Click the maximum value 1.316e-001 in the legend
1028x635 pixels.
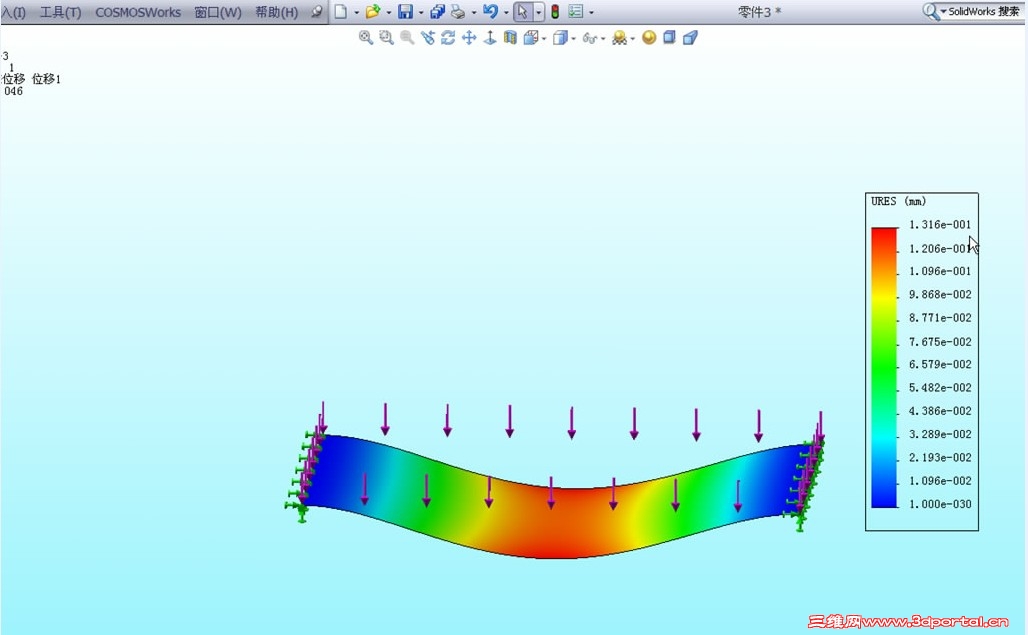[x=939, y=225]
